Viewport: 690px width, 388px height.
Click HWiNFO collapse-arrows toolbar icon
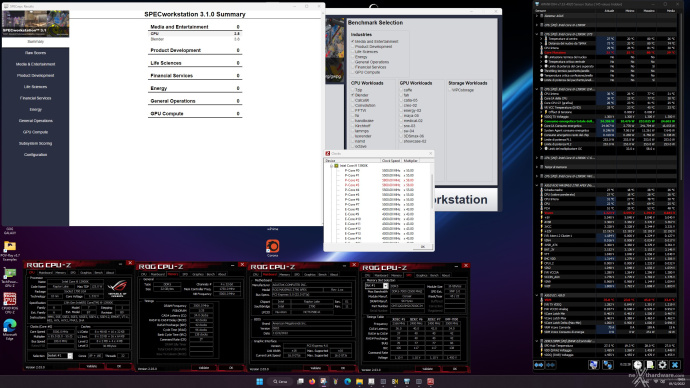551,365
